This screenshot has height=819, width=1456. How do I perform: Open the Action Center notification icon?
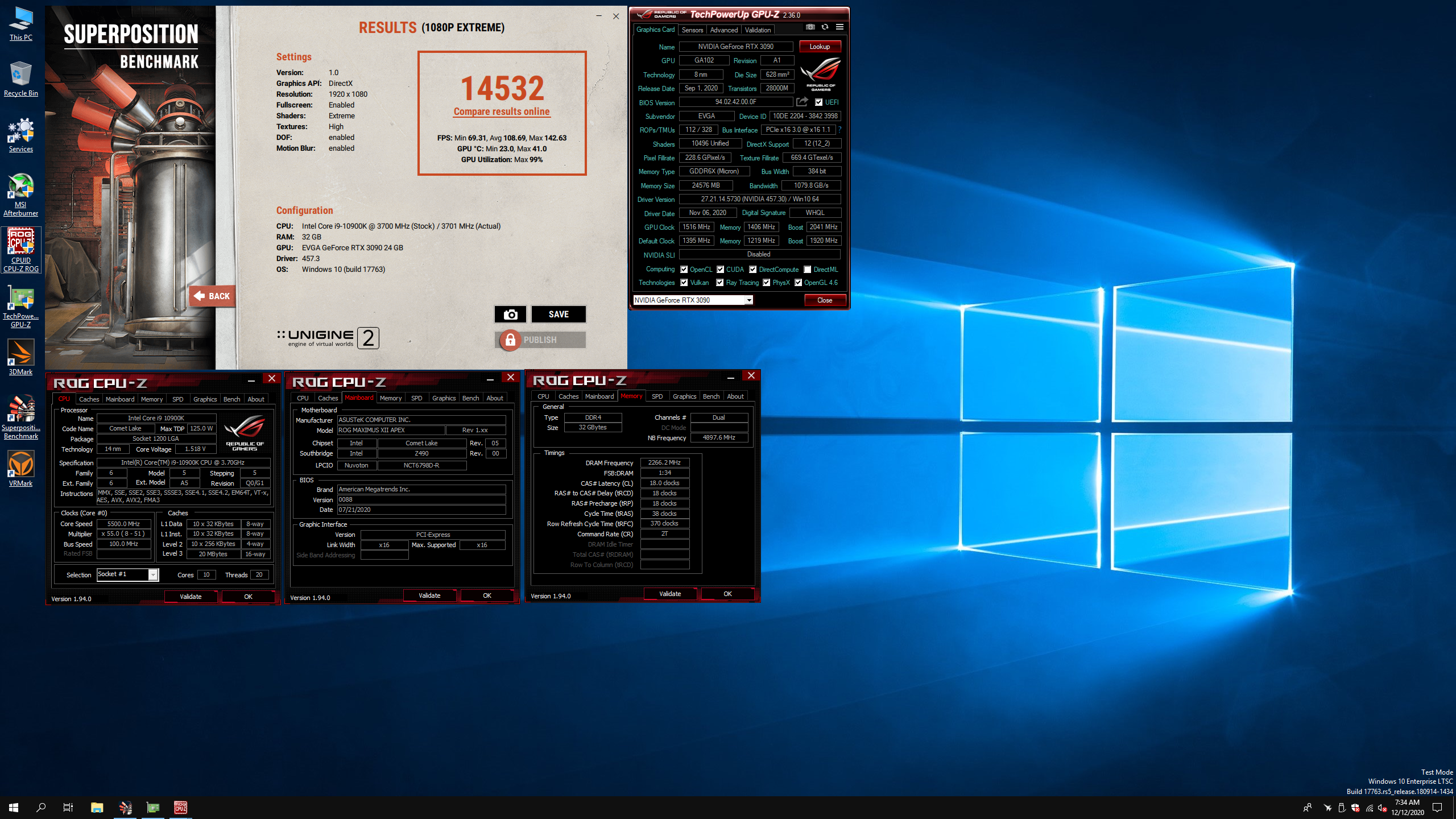pyautogui.click(x=1437, y=808)
